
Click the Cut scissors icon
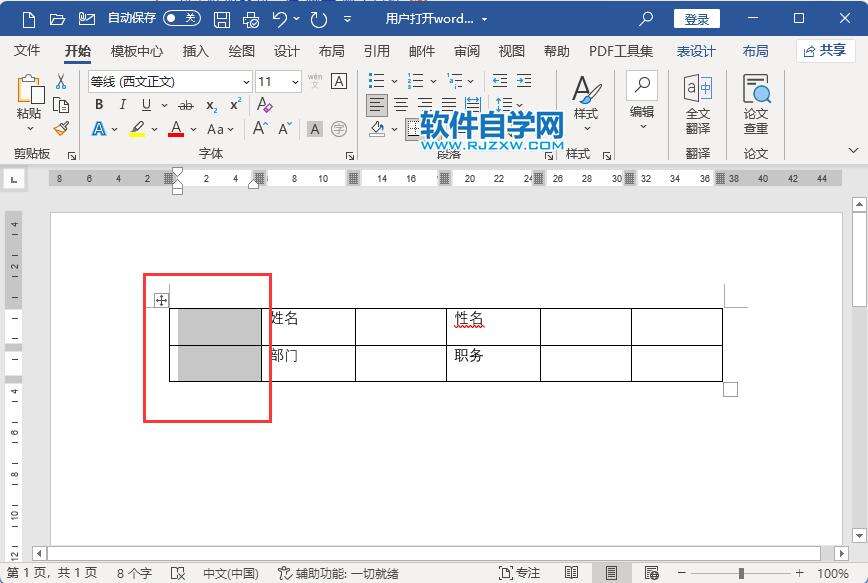click(x=61, y=81)
